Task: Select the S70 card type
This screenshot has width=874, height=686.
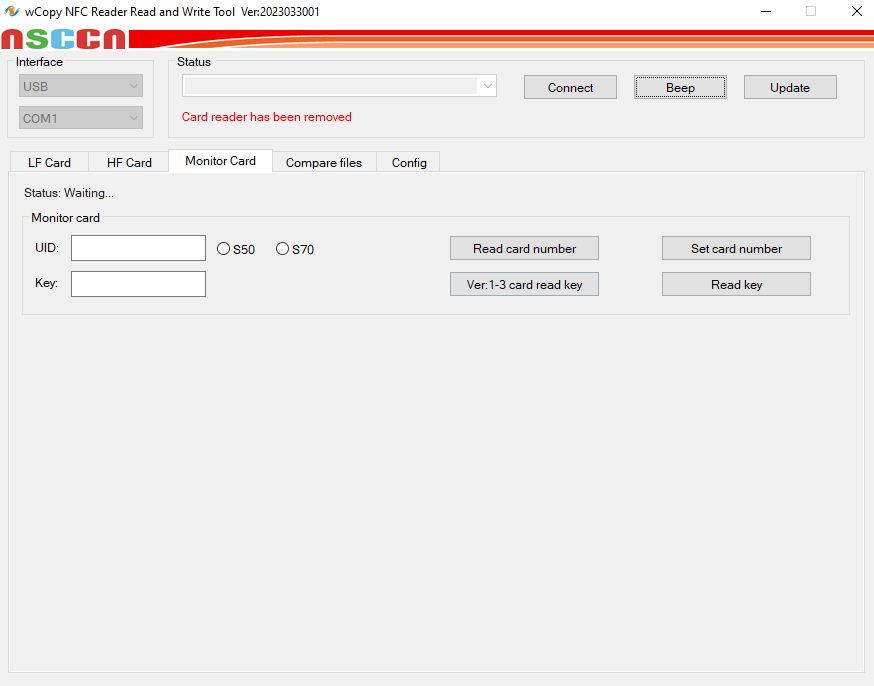Action: click(x=282, y=249)
